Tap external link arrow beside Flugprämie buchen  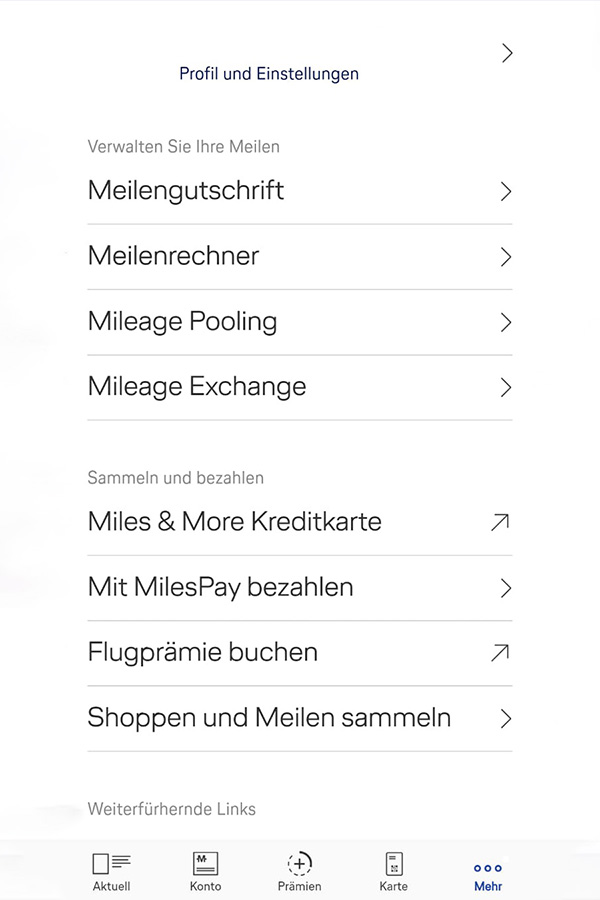click(x=500, y=652)
